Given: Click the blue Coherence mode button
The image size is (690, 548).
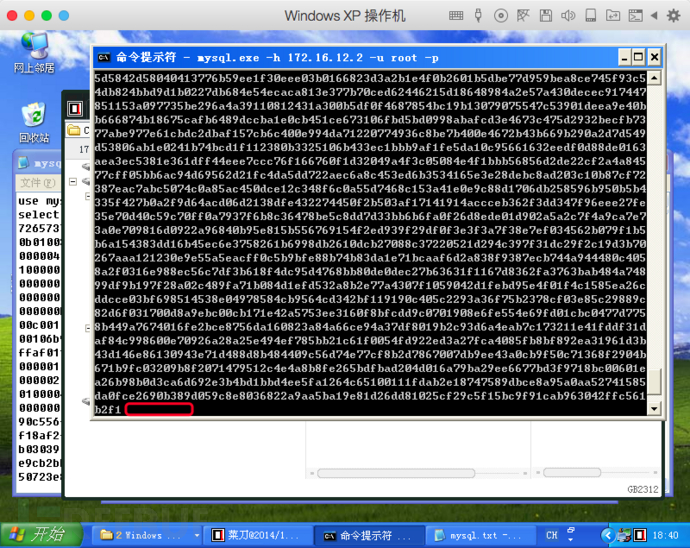Looking at the screenshot, I should pyautogui.click(x=64, y=15).
